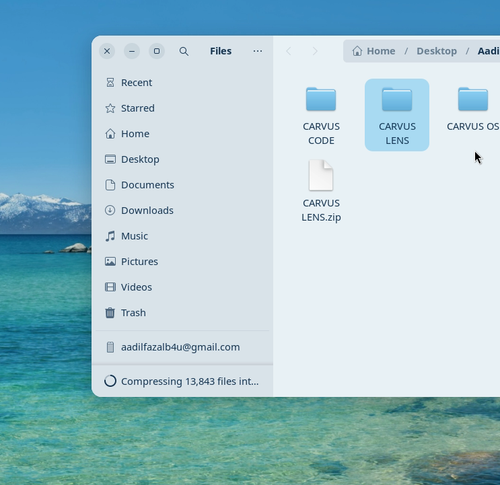This screenshot has width=500, height=485.
Task: Open Documents in the sidebar
Action: (x=182, y=185)
